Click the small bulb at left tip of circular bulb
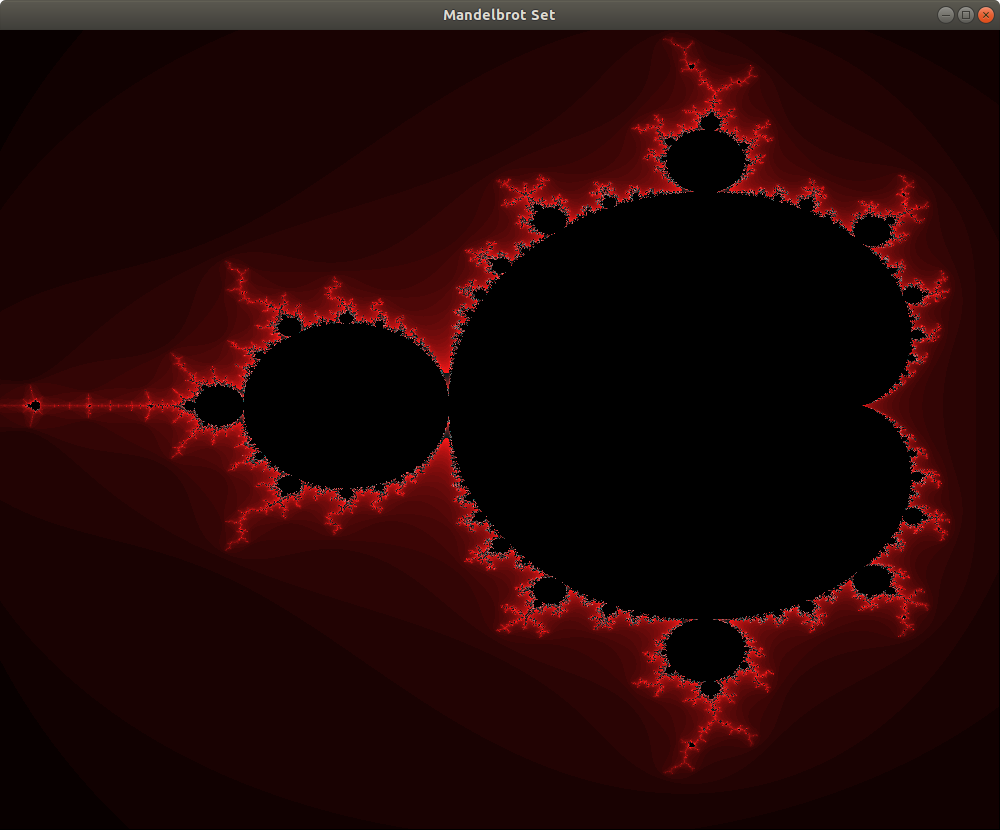 tap(218, 405)
